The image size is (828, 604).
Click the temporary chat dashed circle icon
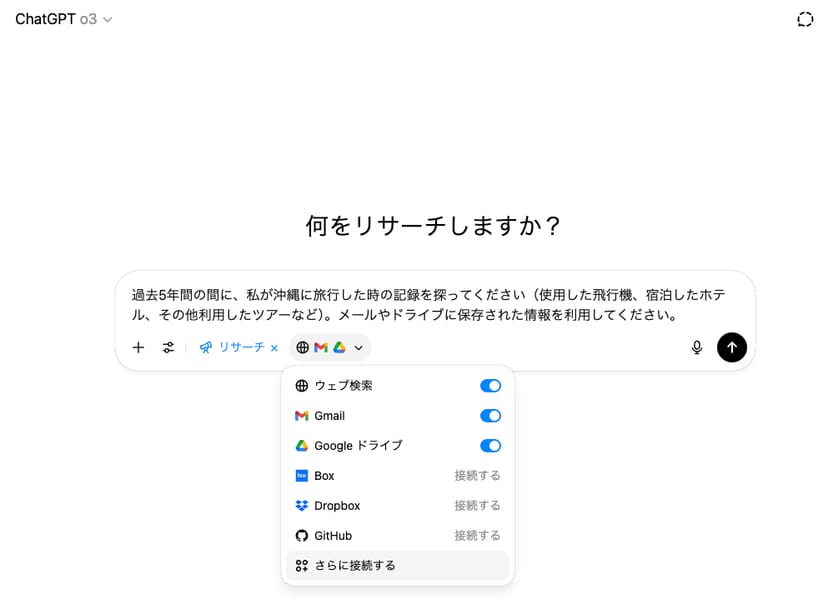pos(804,19)
